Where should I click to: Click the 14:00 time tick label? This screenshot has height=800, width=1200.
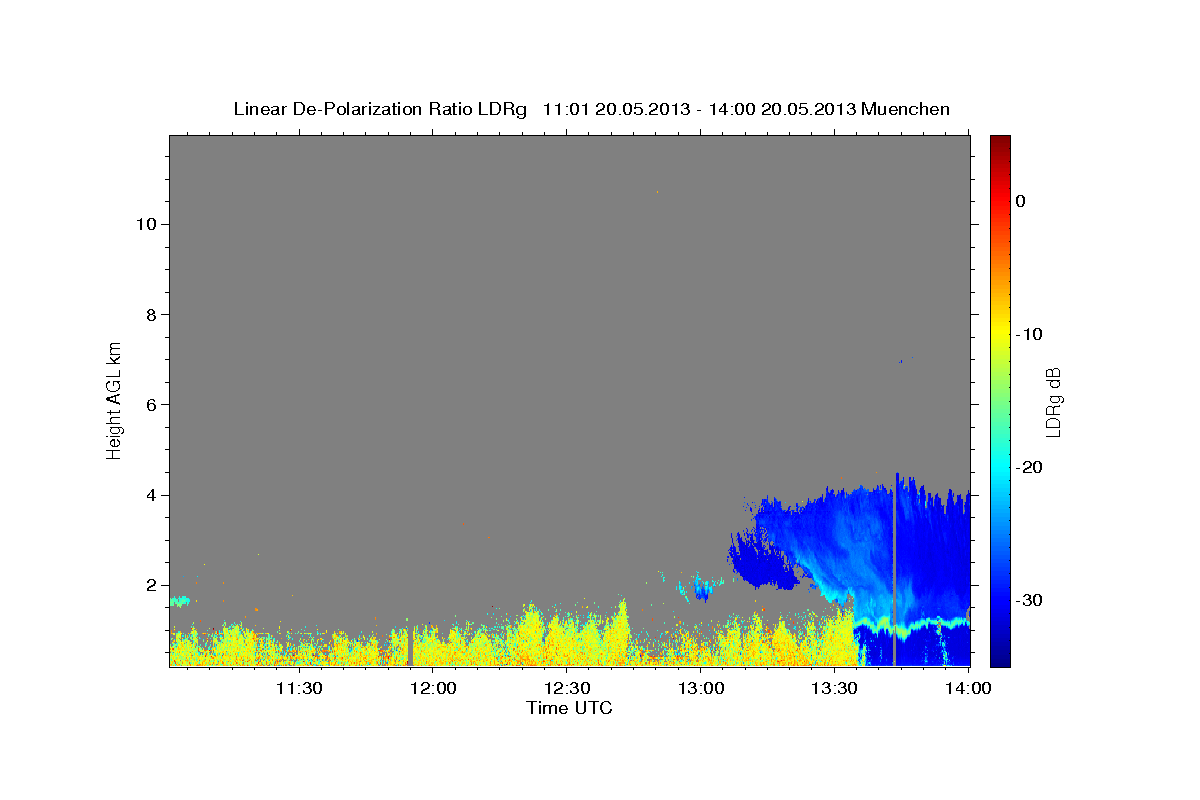pos(968,688)
